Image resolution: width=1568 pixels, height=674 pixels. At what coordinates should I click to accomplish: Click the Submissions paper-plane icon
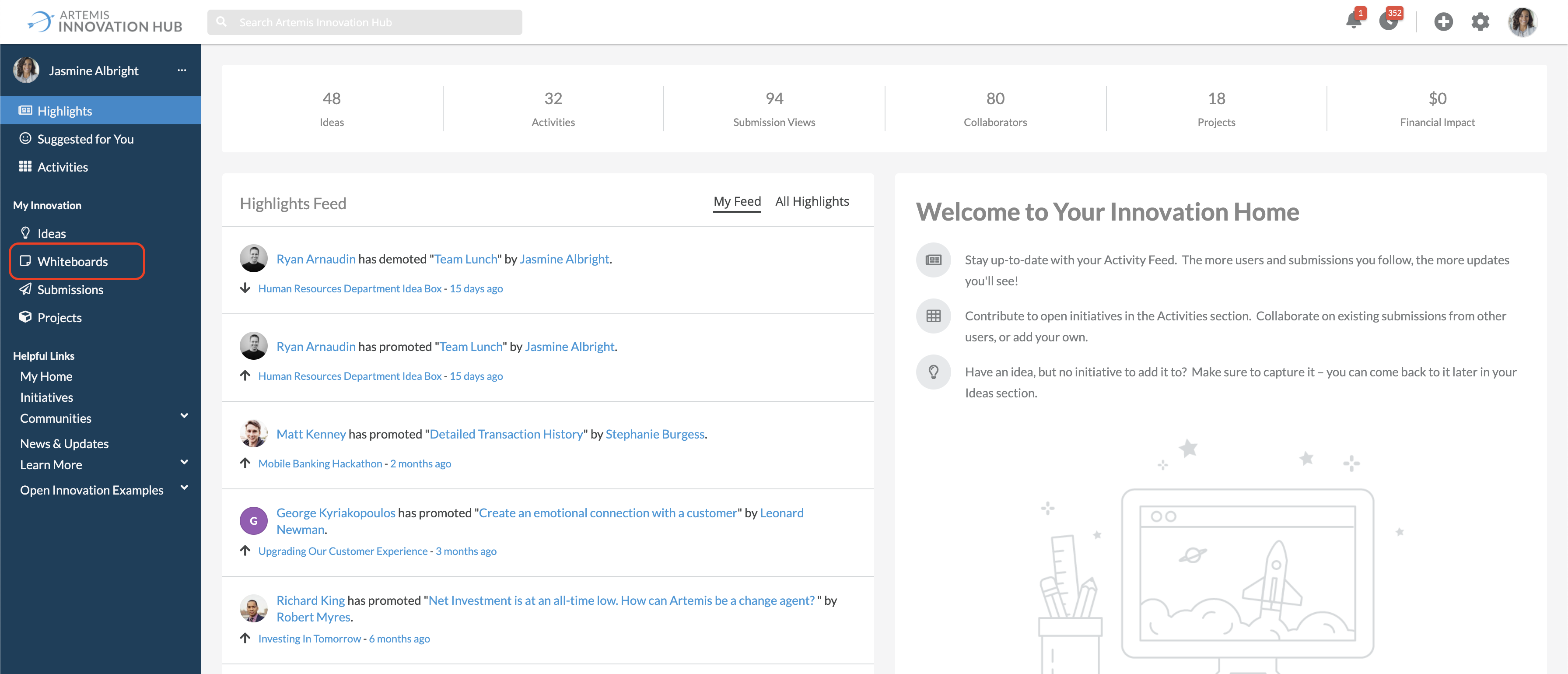25,288
